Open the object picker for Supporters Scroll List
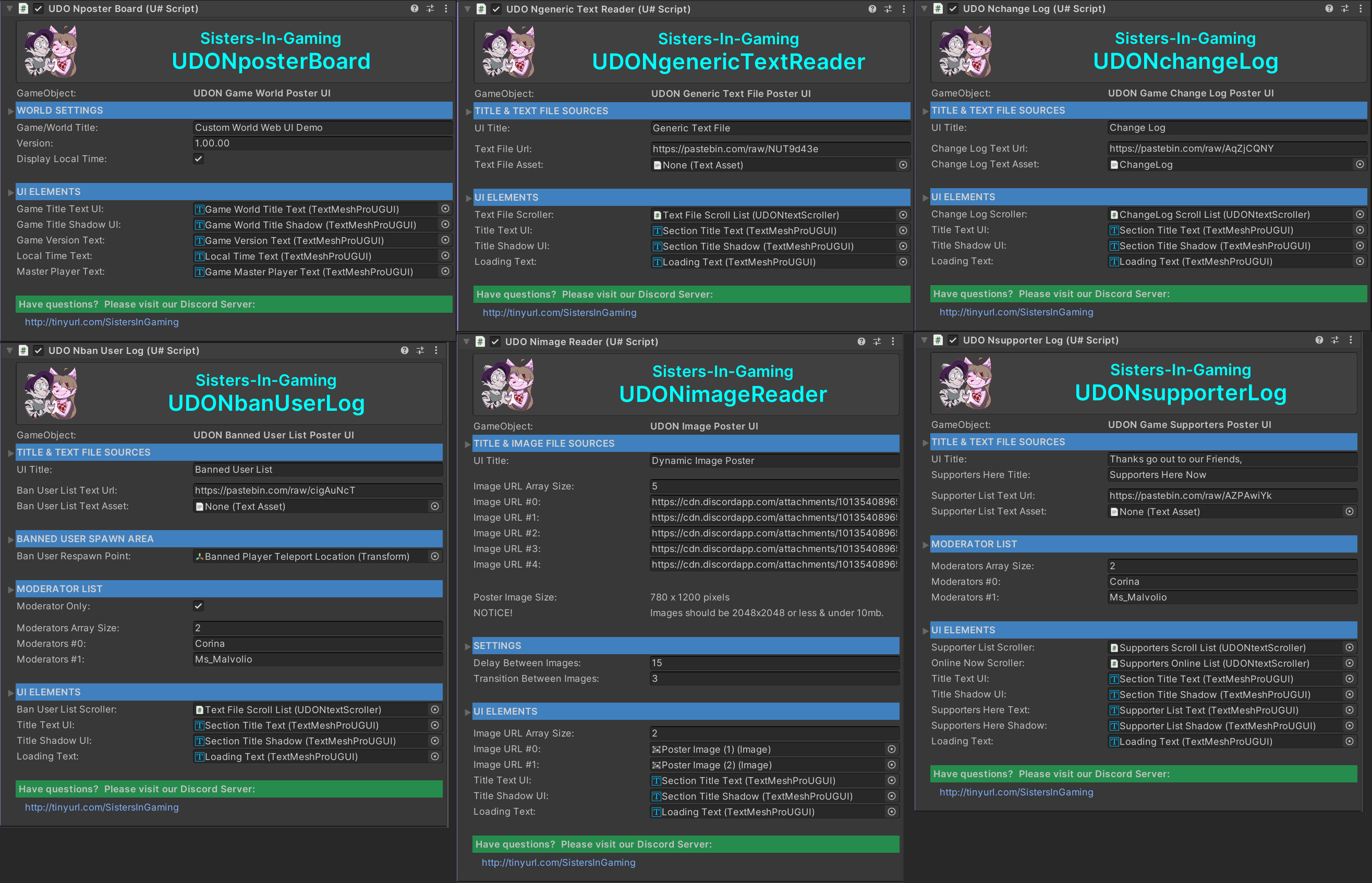Screen dimensions: 1372x883 pos(1350,647)
